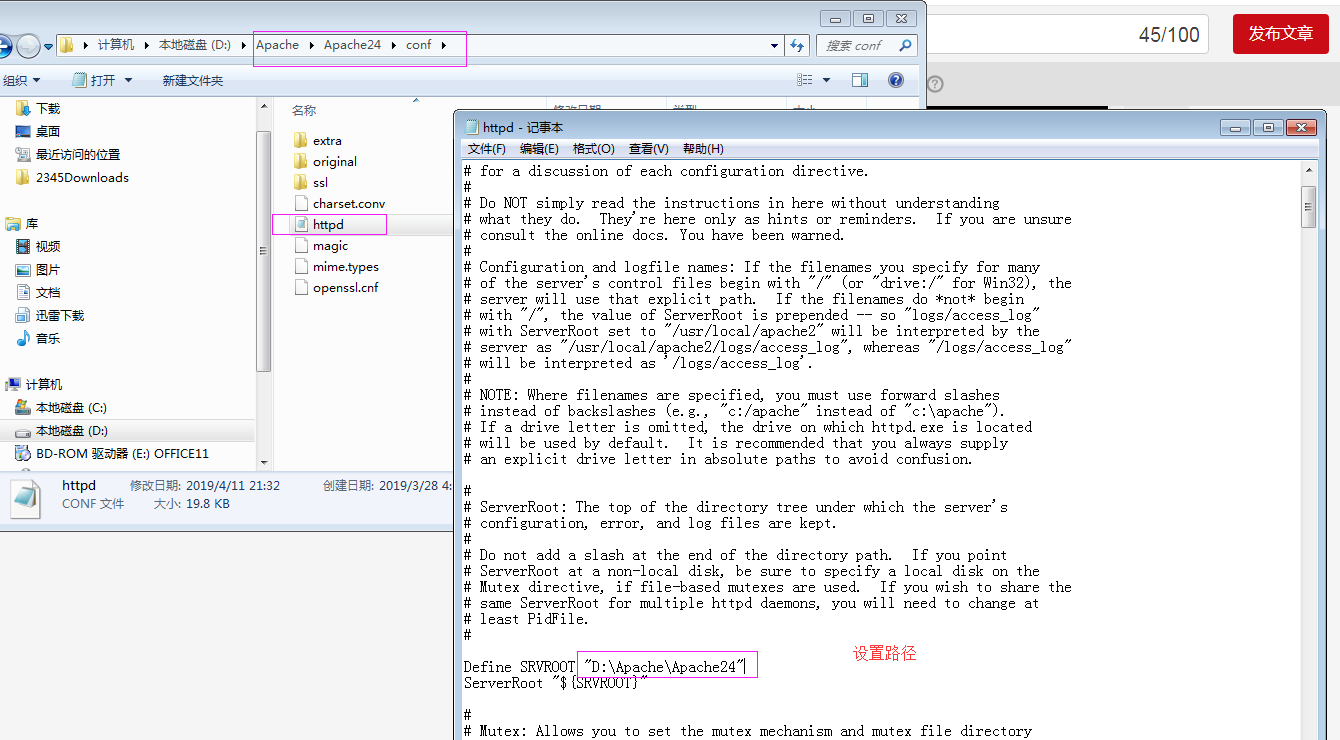The image size is (1340, 740).
Task: Click the search magnifier icon in Explorer
Action: click(905, 45)
